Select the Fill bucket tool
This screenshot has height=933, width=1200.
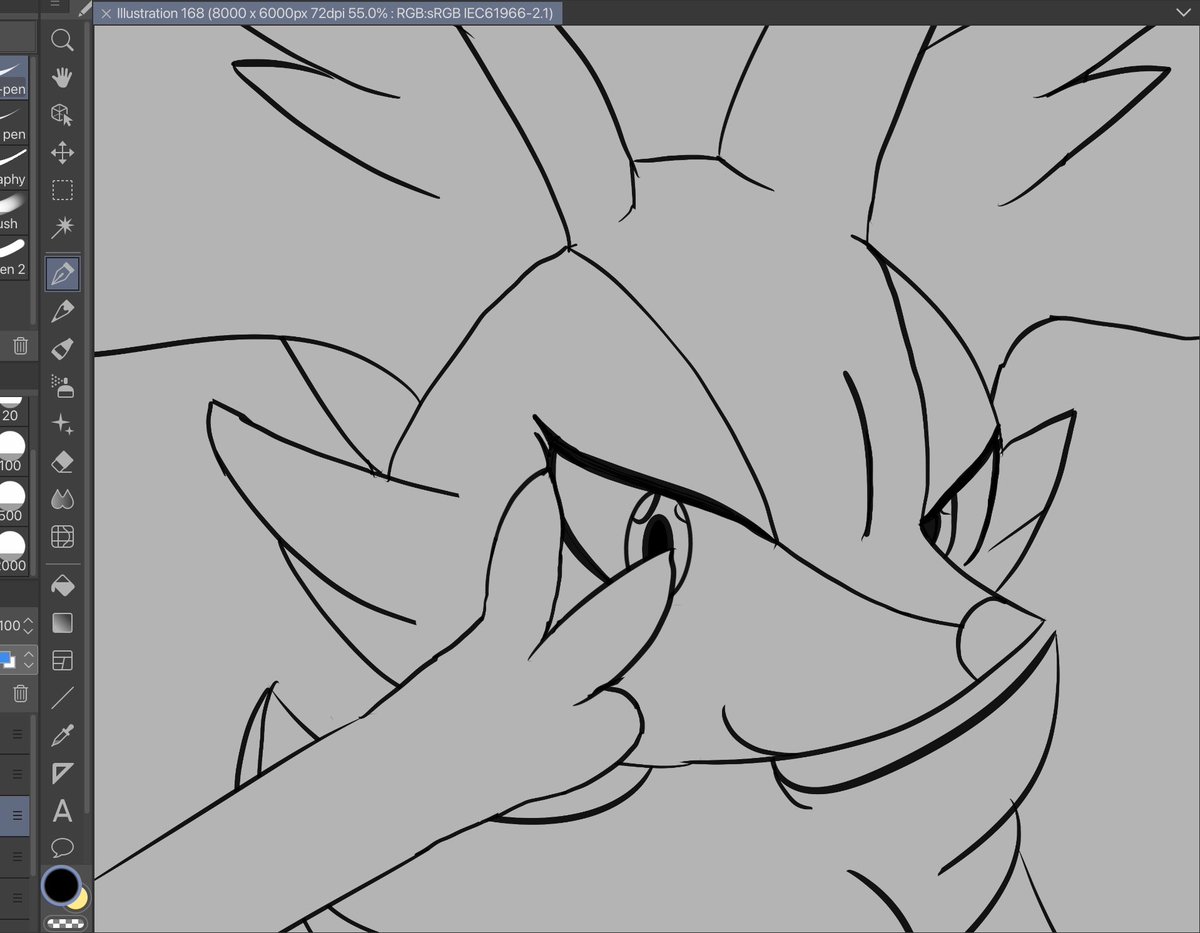(x=62, y=584)
